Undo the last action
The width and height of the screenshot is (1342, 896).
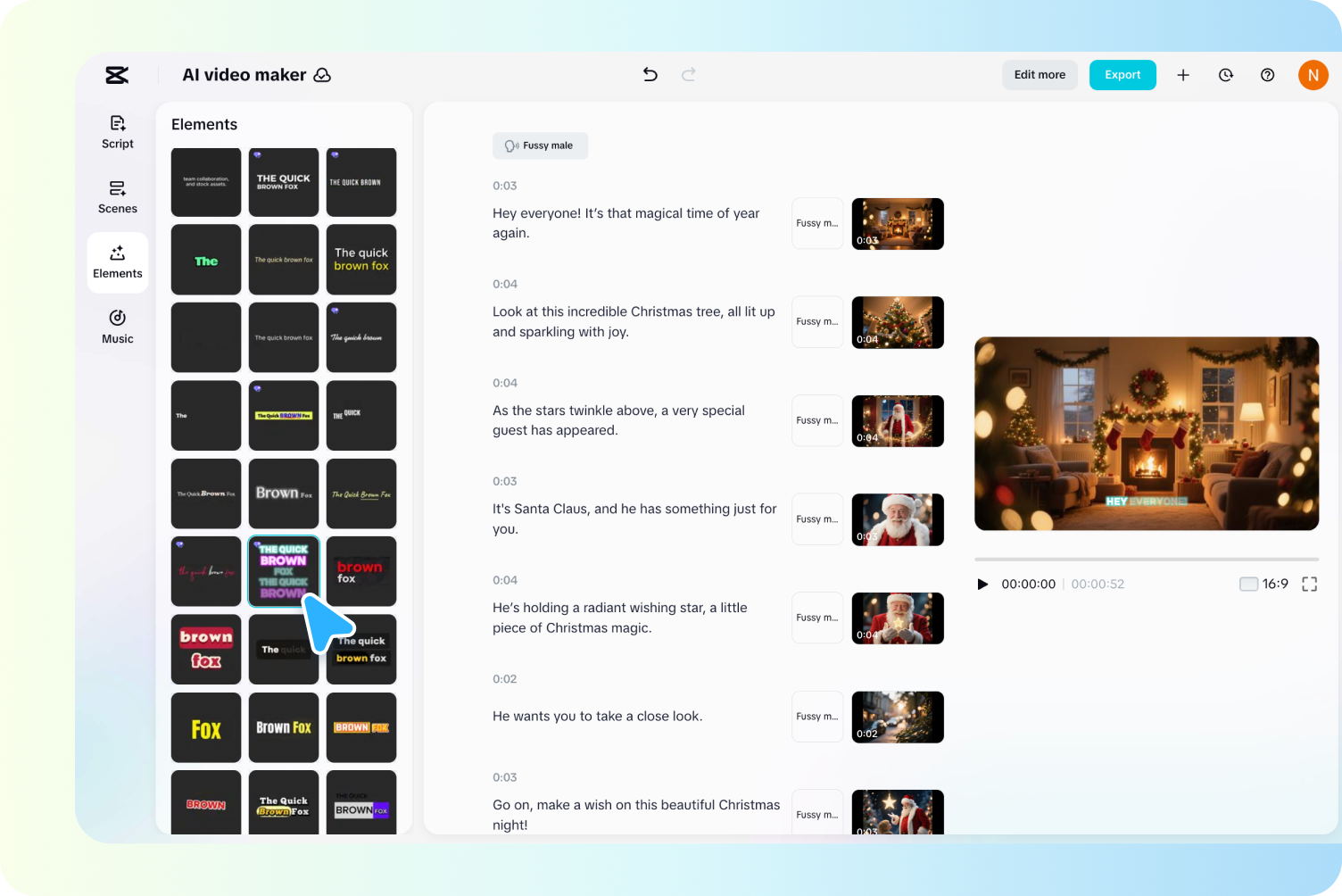(650, 75)
